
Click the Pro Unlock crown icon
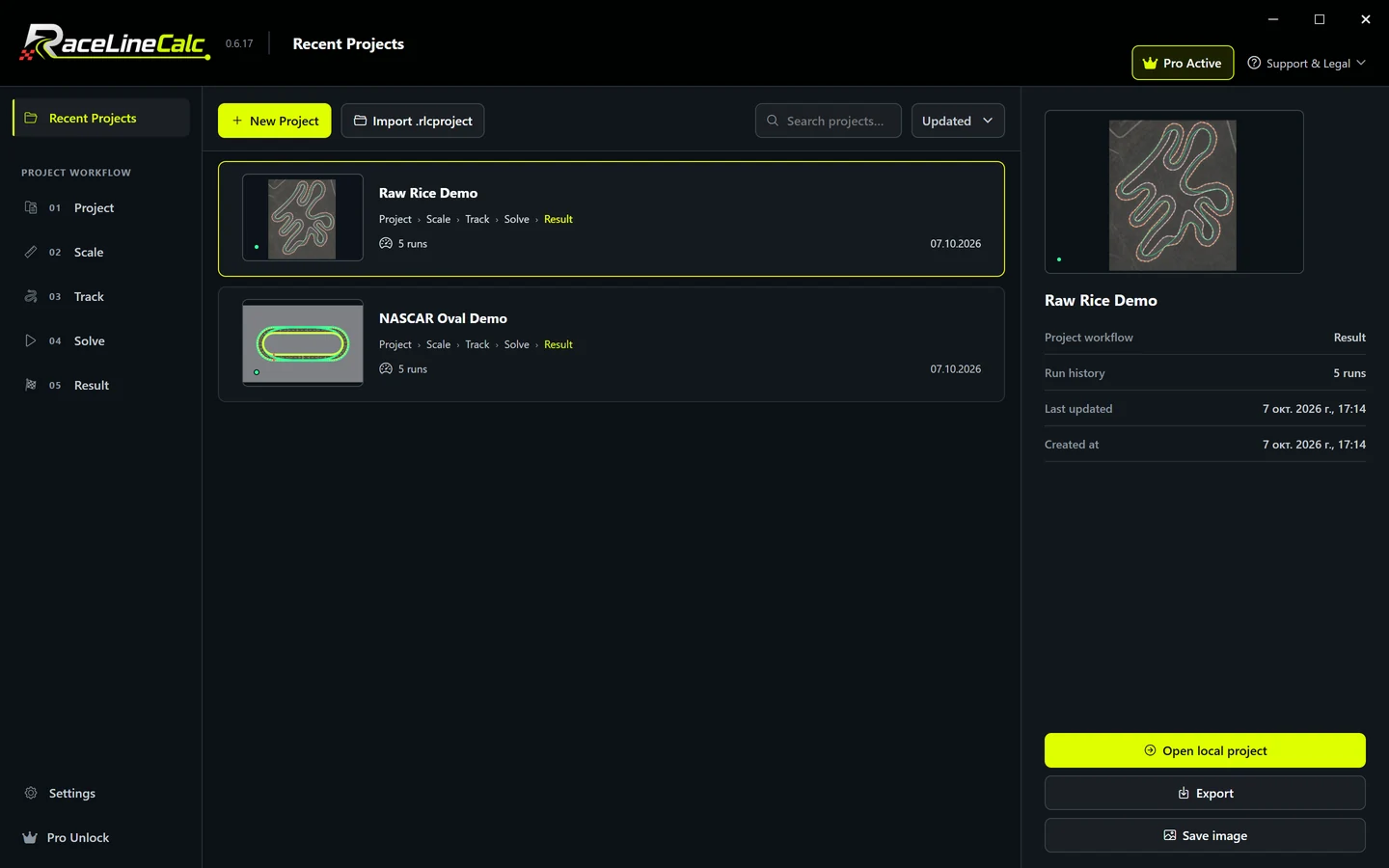pyautogui.click(x=30, y=837)
